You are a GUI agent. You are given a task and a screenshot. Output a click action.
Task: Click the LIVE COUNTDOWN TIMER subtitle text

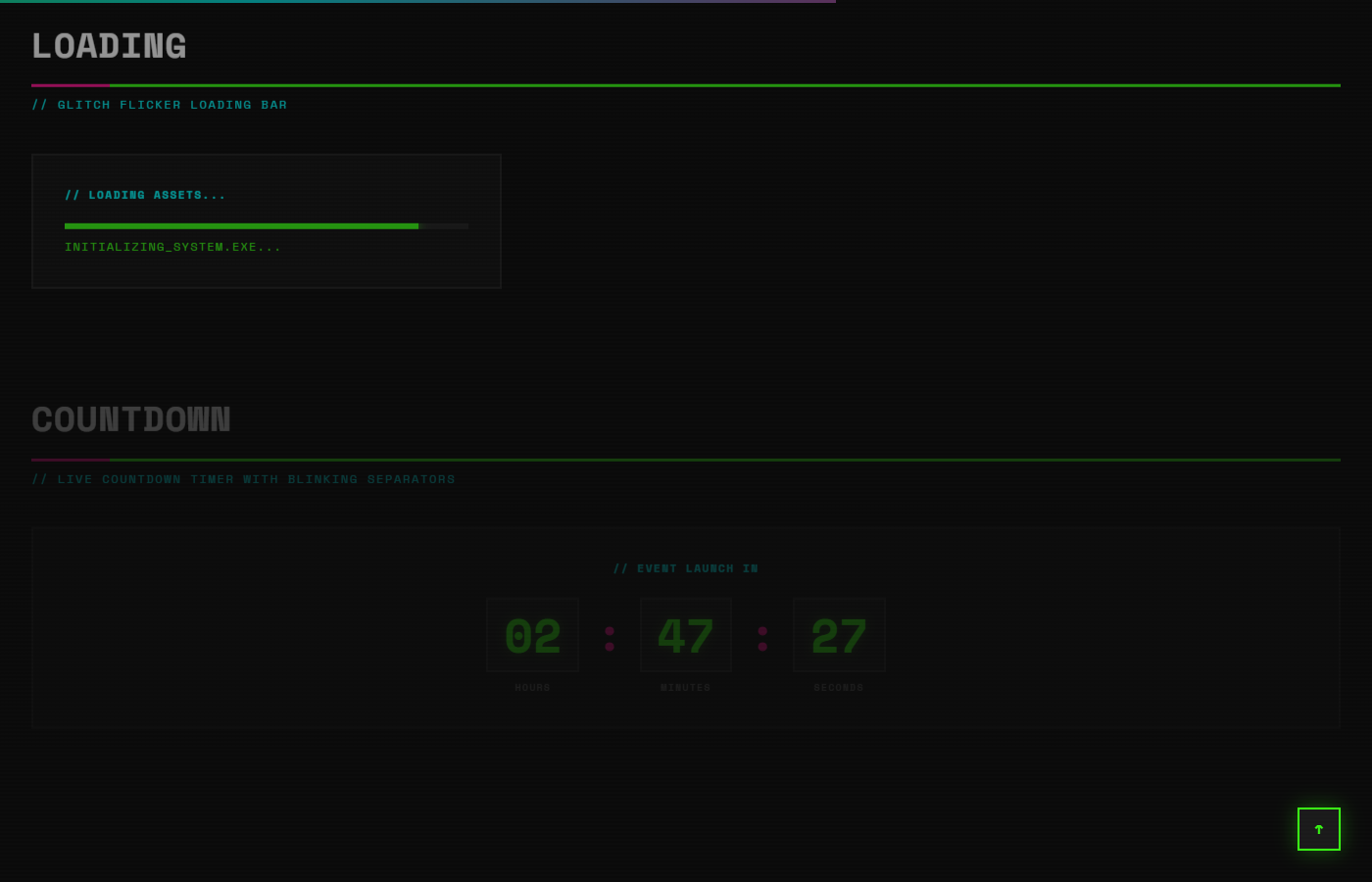pyautogui.click(x=243, y=479)
